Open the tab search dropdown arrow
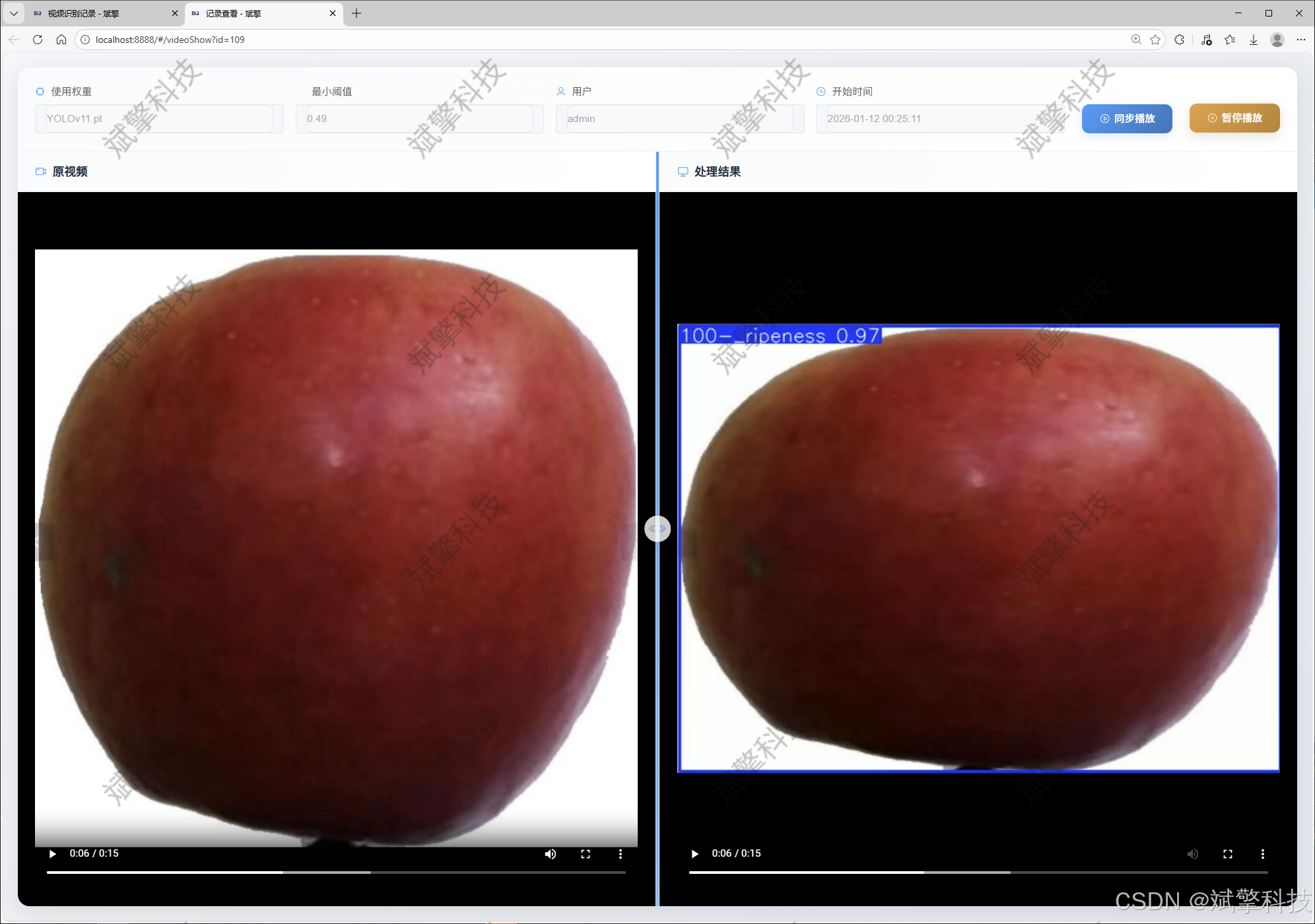This screenshot has width=1315, height=924. coord(13,13)
